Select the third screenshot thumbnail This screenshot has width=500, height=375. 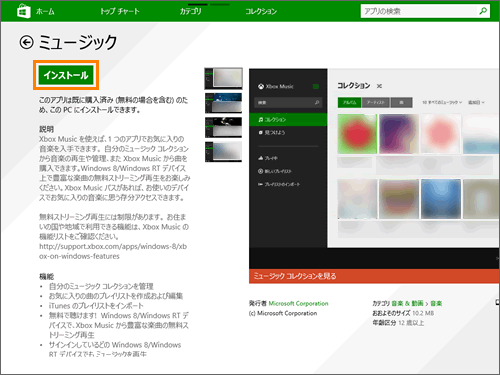pyautogui.click(x=223, y=127)
